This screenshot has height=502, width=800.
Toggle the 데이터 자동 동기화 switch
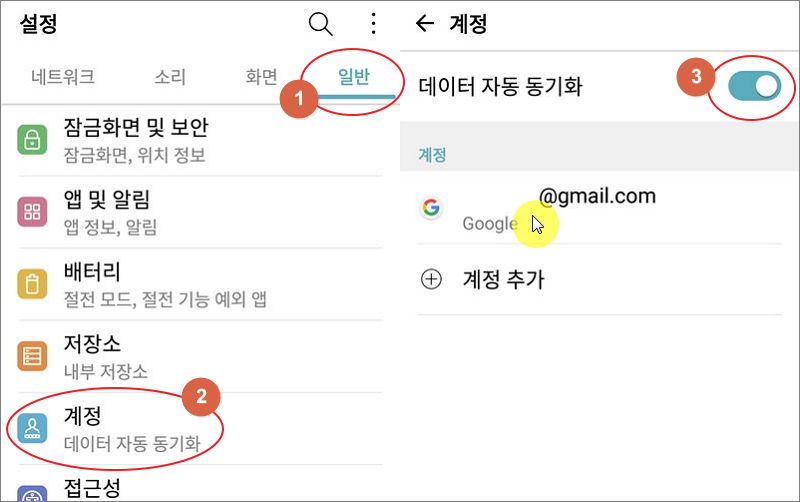[x=754, y=86]
